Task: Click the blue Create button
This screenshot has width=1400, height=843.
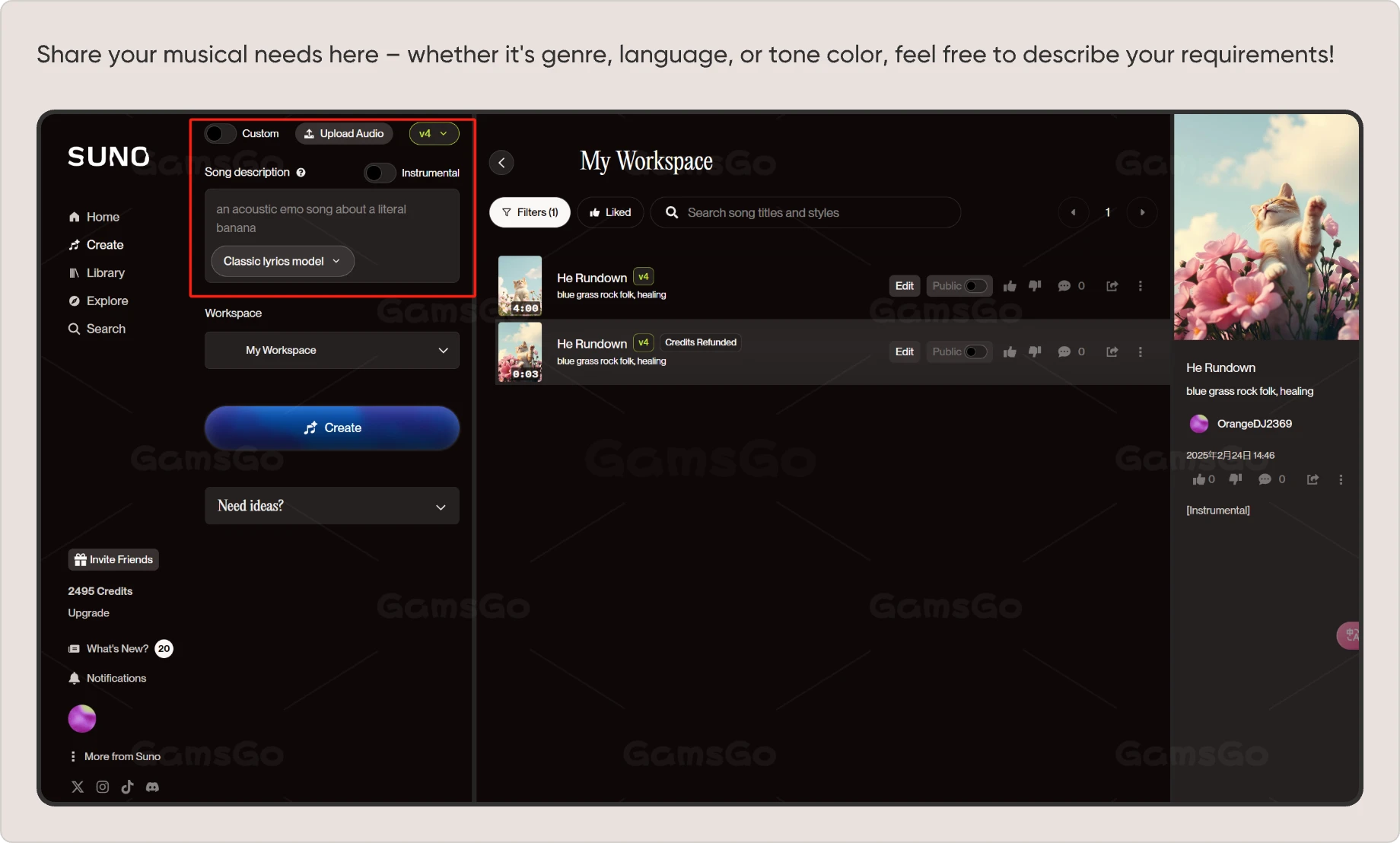Action: 332,428
